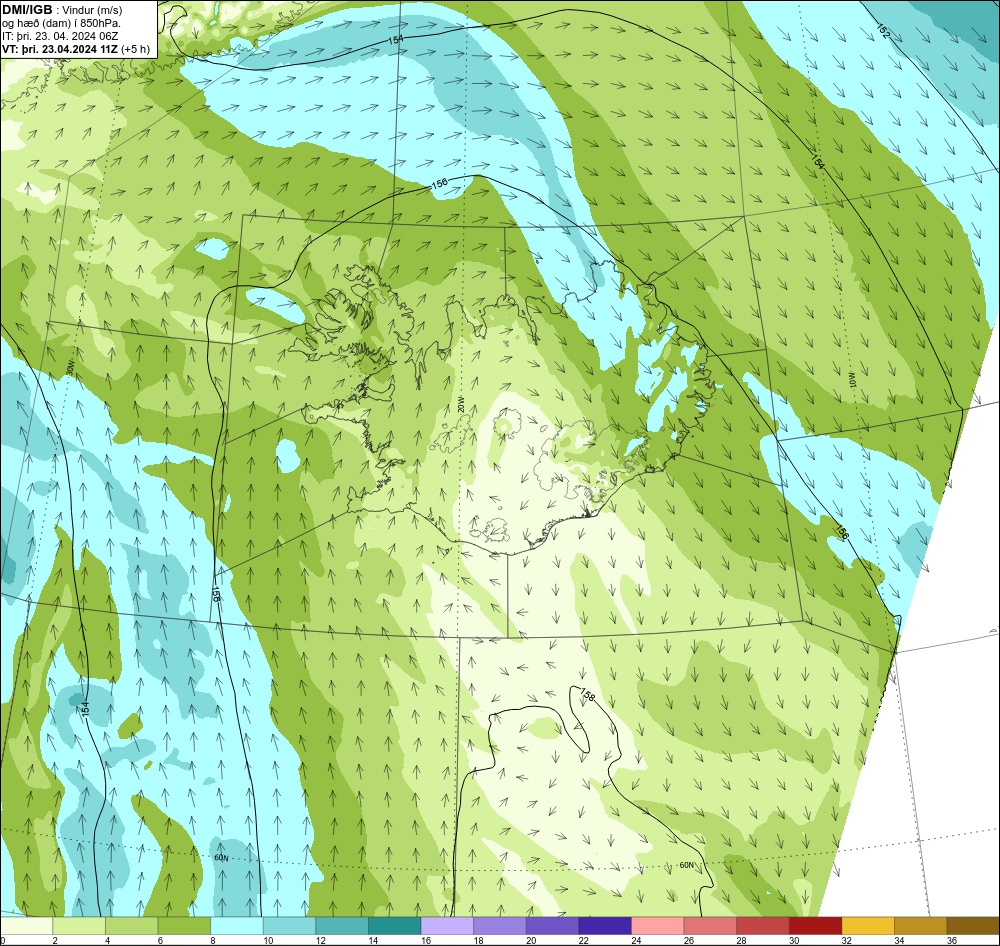Image resolution: width=1000 pixels, height=946 pixels.
Task: Pick the teal 12–14 m/s legend swatch
Action: pyautogui.click(x=342, y=926)
